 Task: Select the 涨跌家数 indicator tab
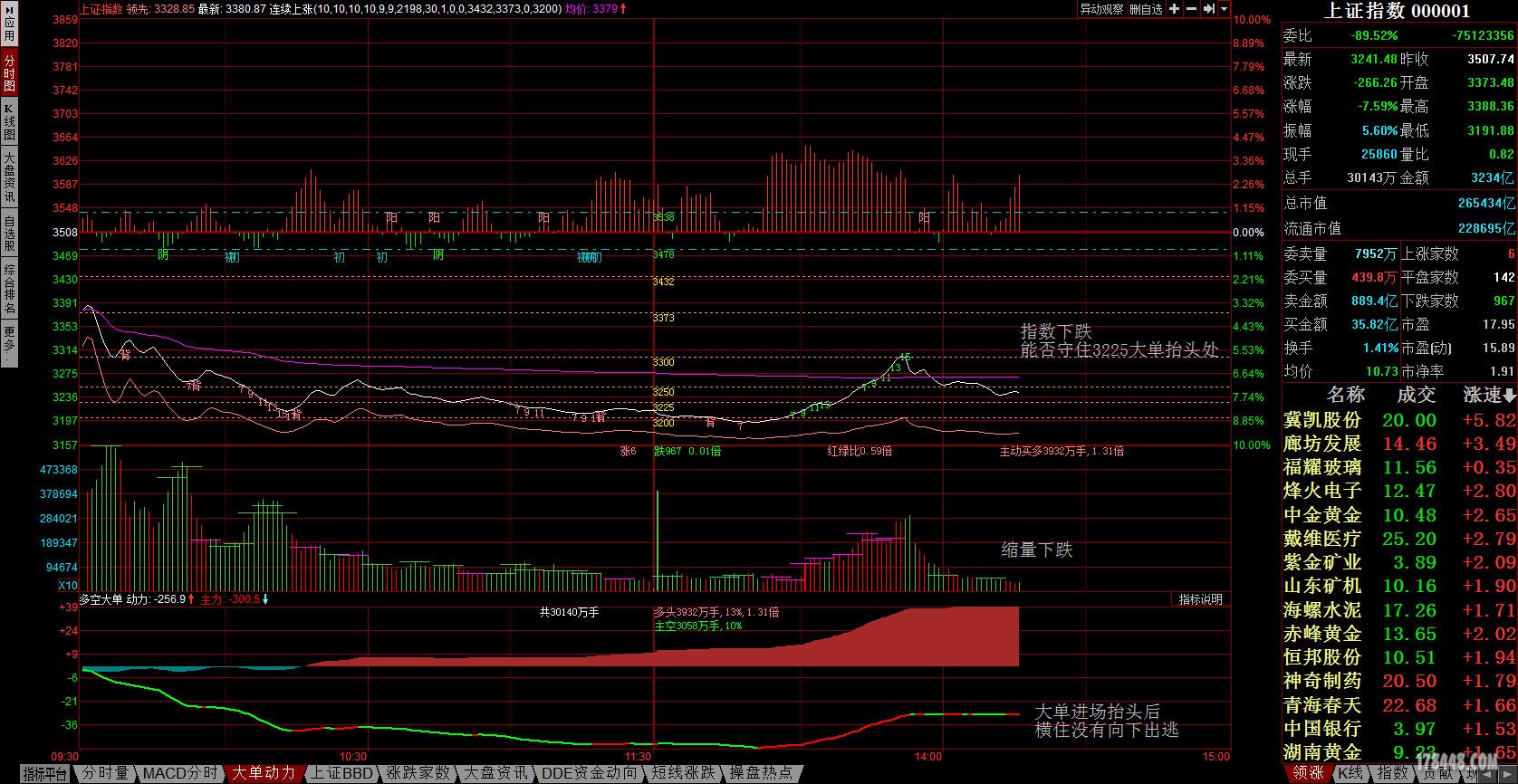tap(418, 773)
